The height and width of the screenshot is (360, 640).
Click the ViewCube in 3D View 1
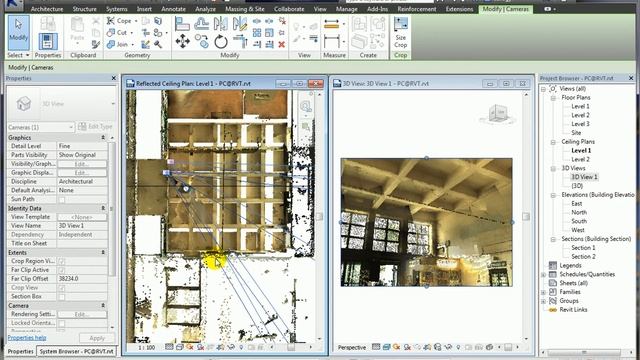click(x=498, y=113)
